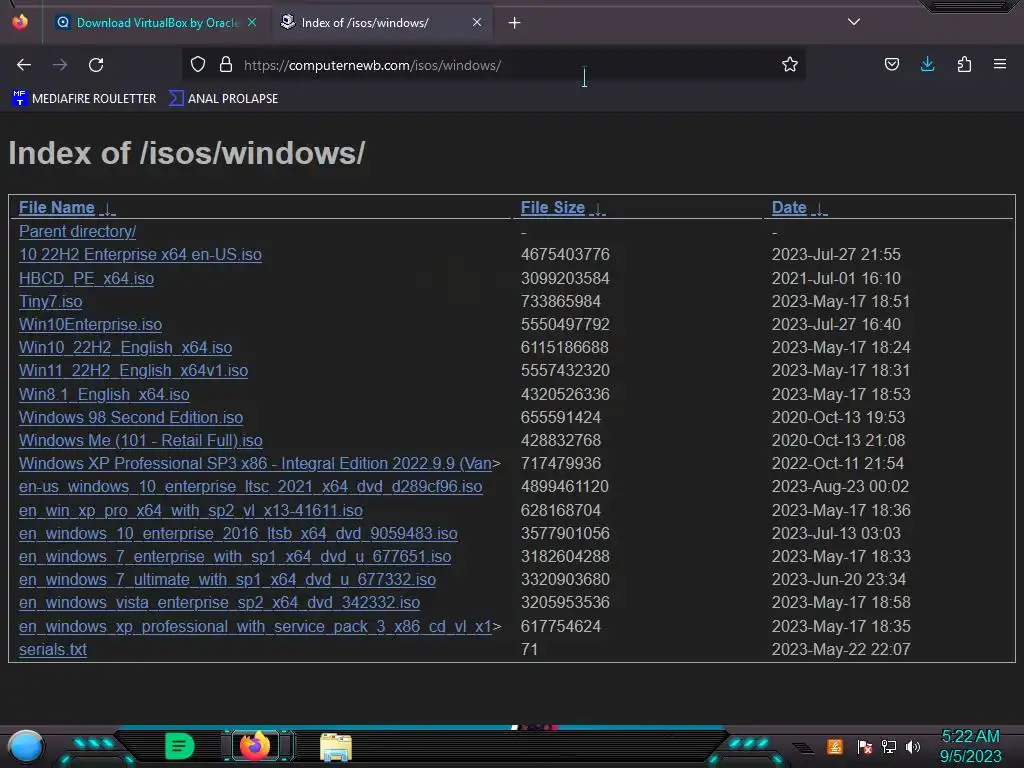Select date 2023-Aug-23 00:02 text
Viewport: 1024px width, 768px height.
[840, 487]
